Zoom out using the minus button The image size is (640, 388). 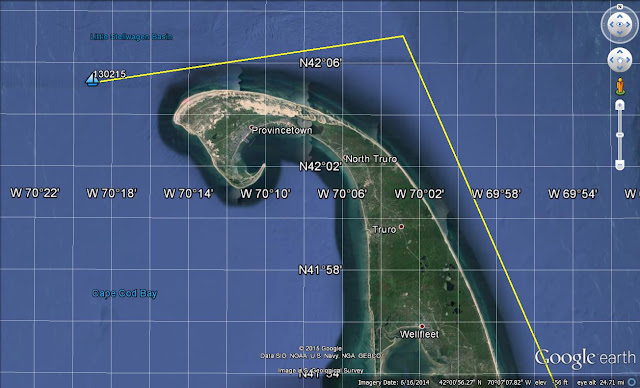point(620,165)
